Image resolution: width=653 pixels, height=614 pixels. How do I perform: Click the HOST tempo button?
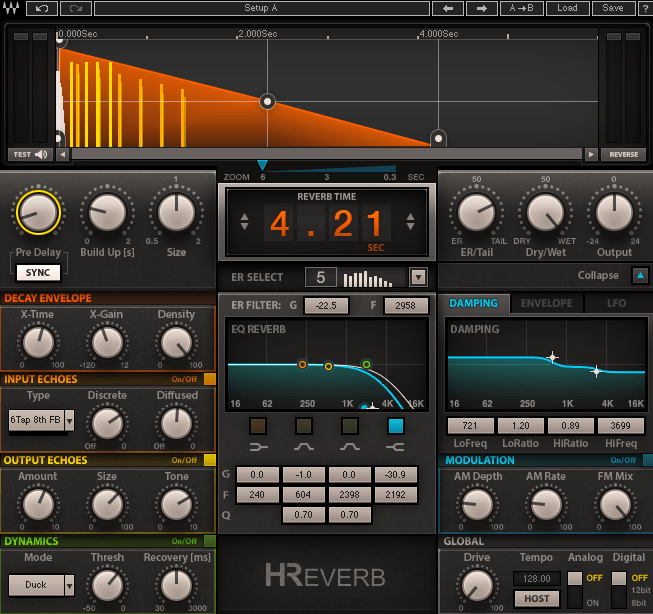537,599
